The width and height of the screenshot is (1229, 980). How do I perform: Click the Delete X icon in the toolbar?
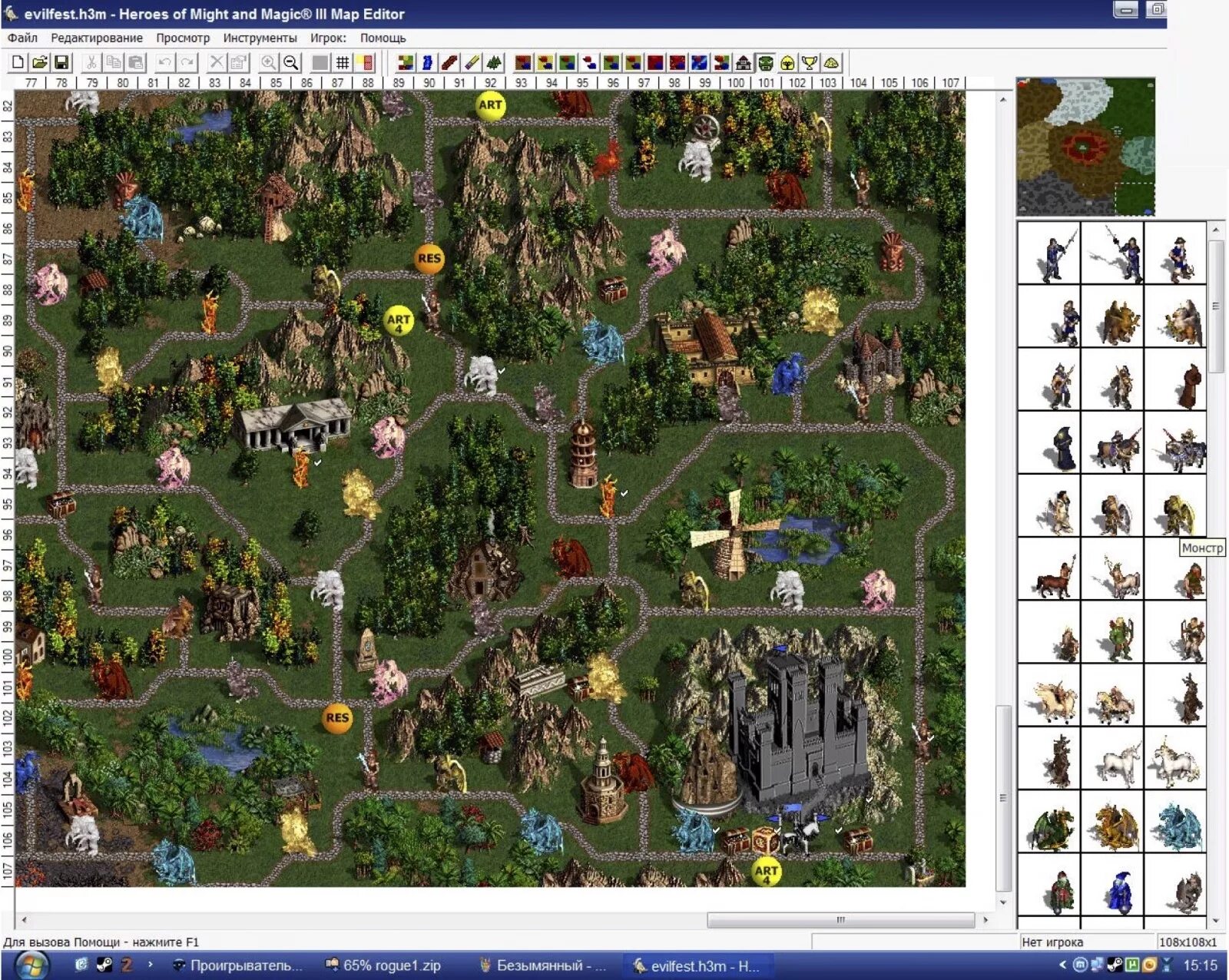coord(217,63)
